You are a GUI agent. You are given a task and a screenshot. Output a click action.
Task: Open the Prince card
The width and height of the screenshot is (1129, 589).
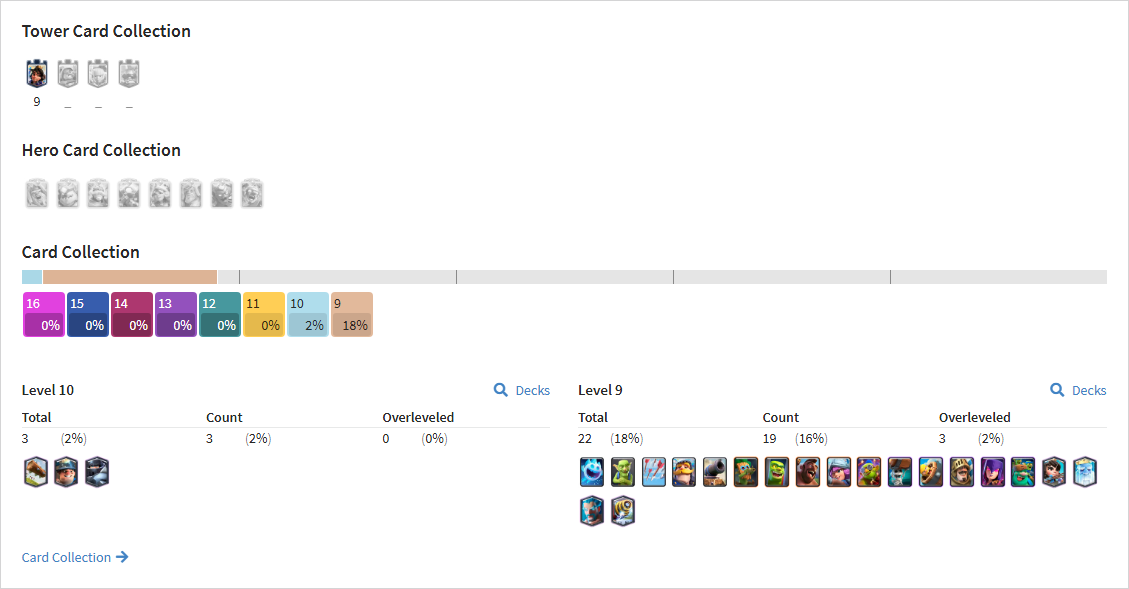pyautogui.click(x=962, y=472)
